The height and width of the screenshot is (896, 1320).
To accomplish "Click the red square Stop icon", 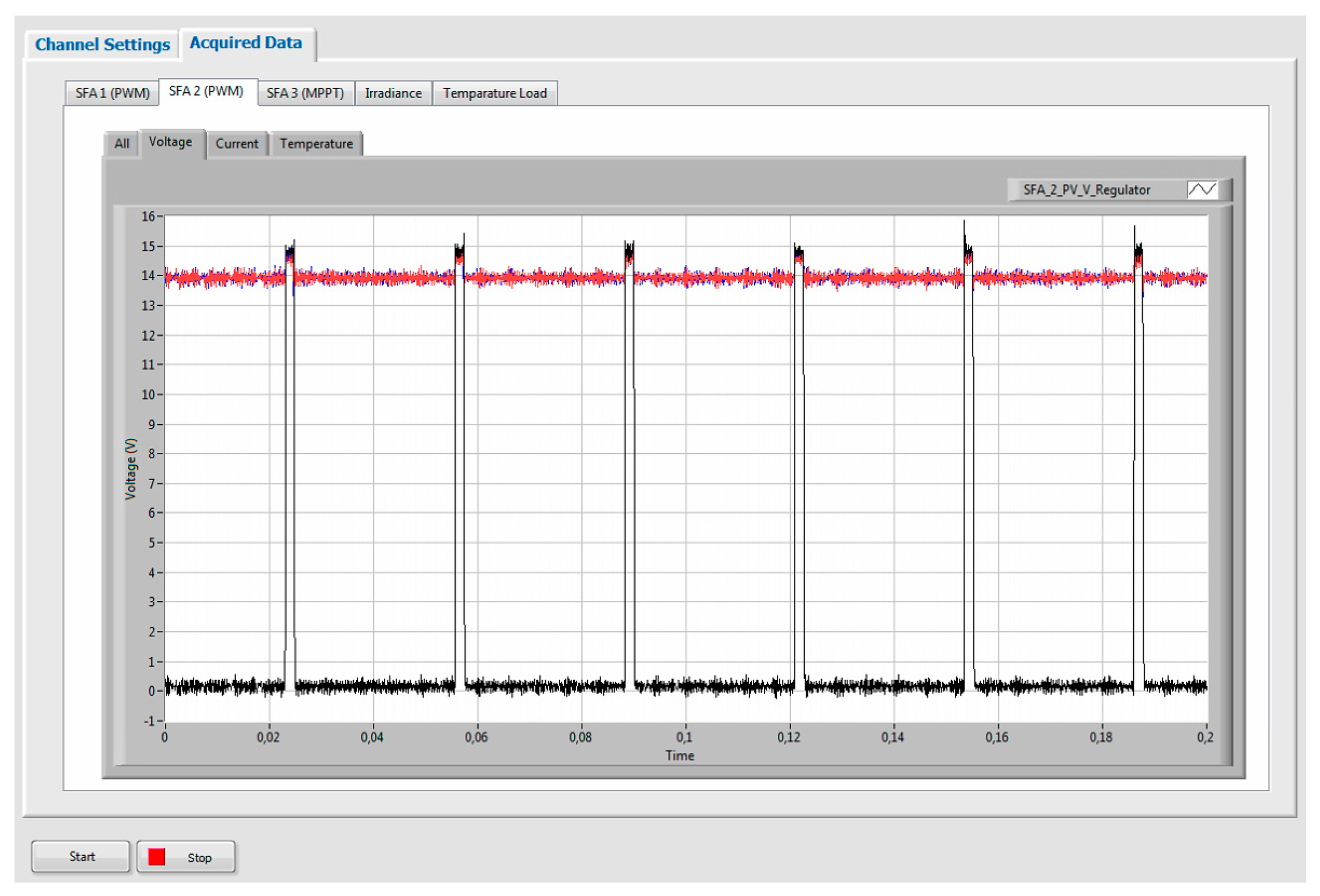I will click(x=156, y=857).
